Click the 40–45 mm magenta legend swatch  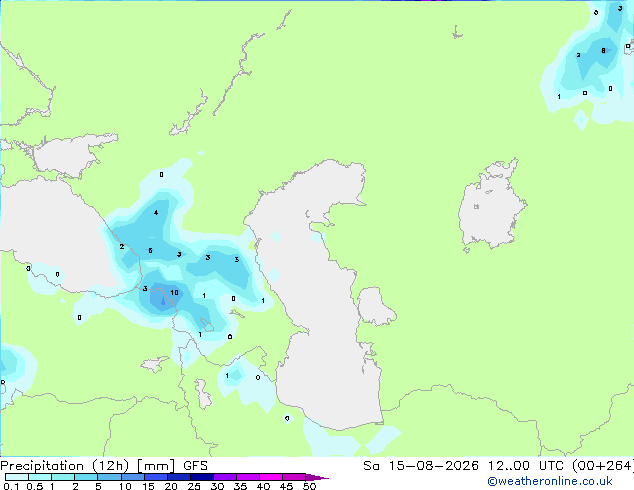coord(271,477)
